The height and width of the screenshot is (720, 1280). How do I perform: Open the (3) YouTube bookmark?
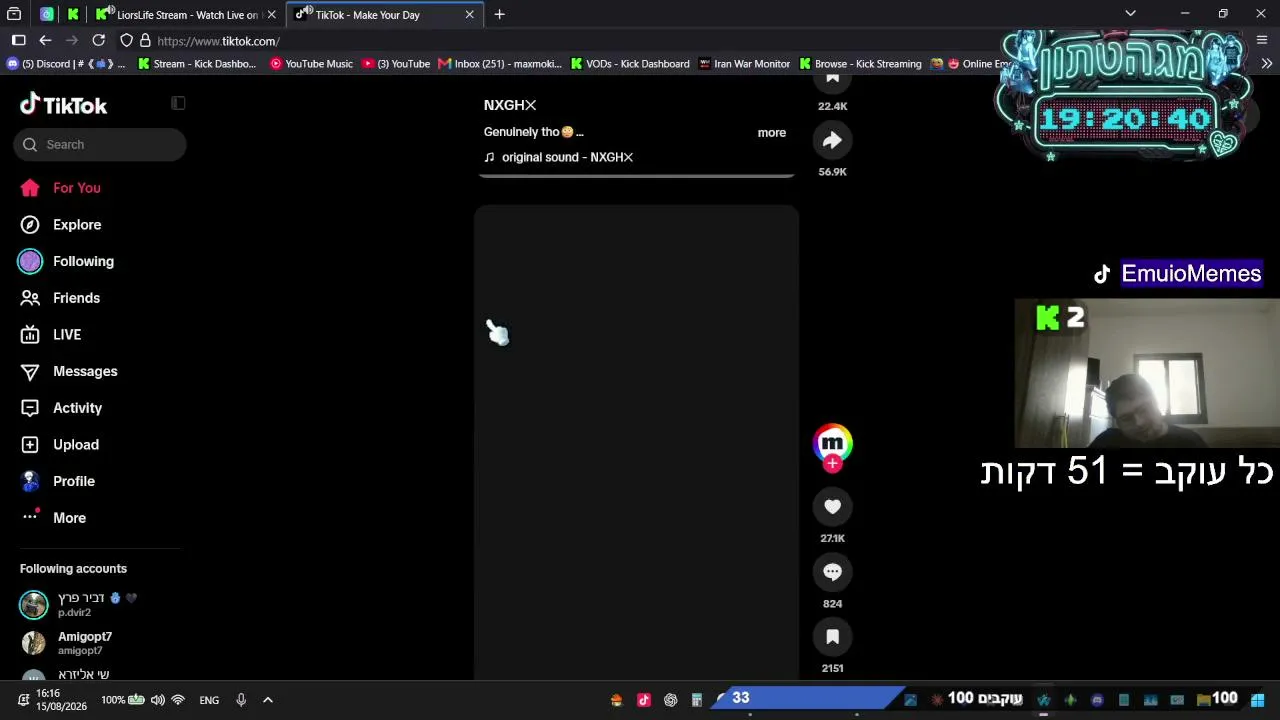[x=396, y=64]
